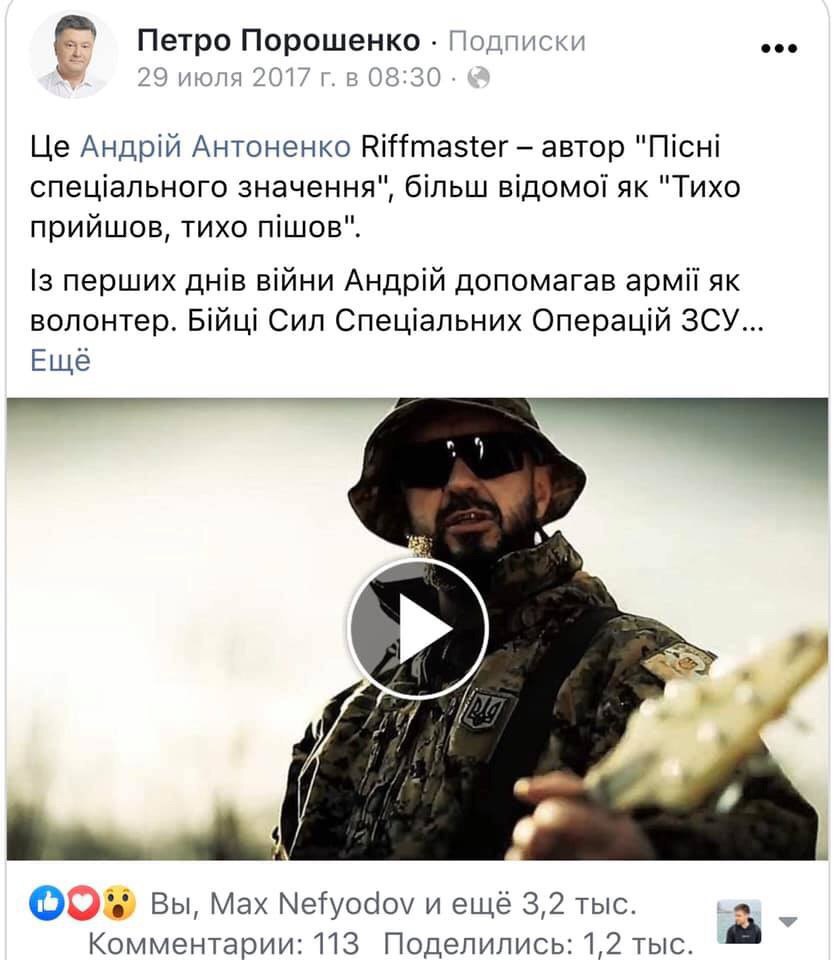Click Petro Poroshenko's profile picture
Screen dimensions: 834x960
click(72, 55)
